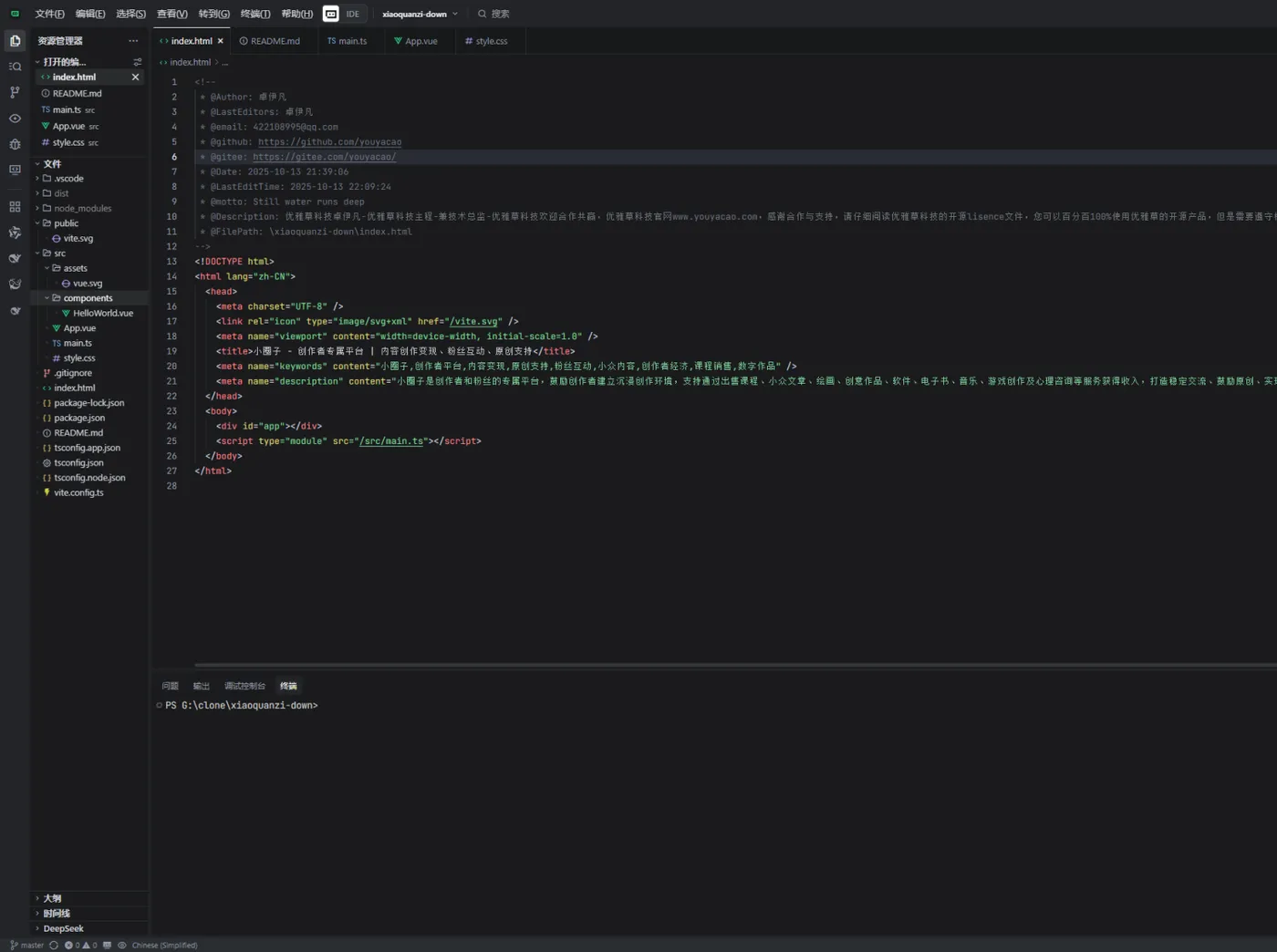Viewport: 1277px width, 952px height.
Task: Open the 文件(F) menu
Action: coord(49,14)
